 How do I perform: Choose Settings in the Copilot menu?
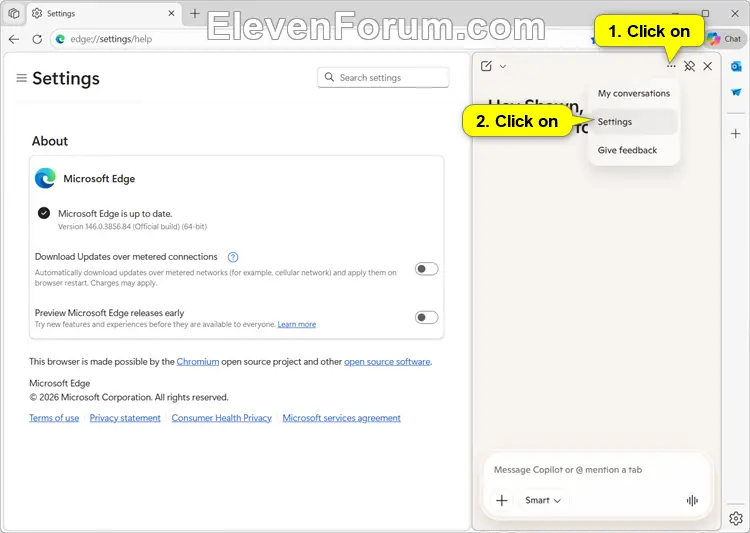pyautogui.click(x=634, y=122)
